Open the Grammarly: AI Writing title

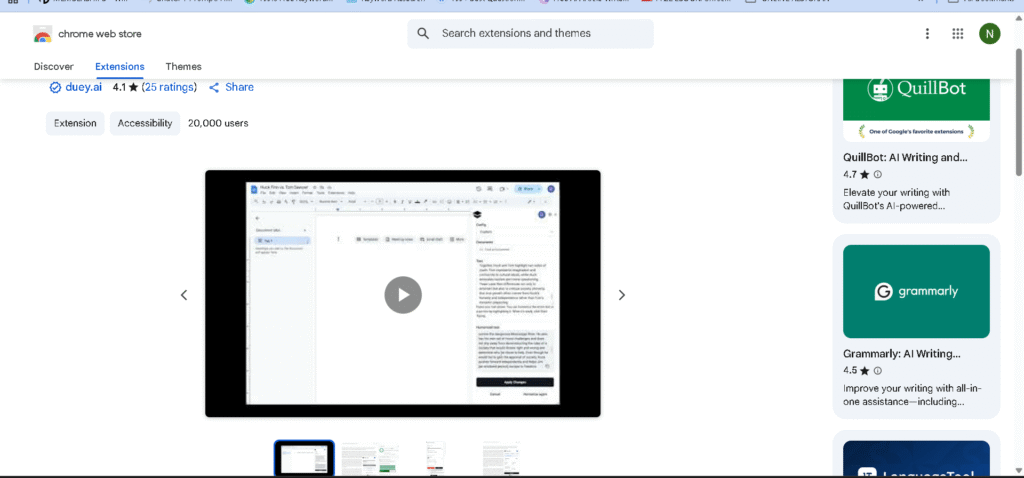tap(902, 354)
